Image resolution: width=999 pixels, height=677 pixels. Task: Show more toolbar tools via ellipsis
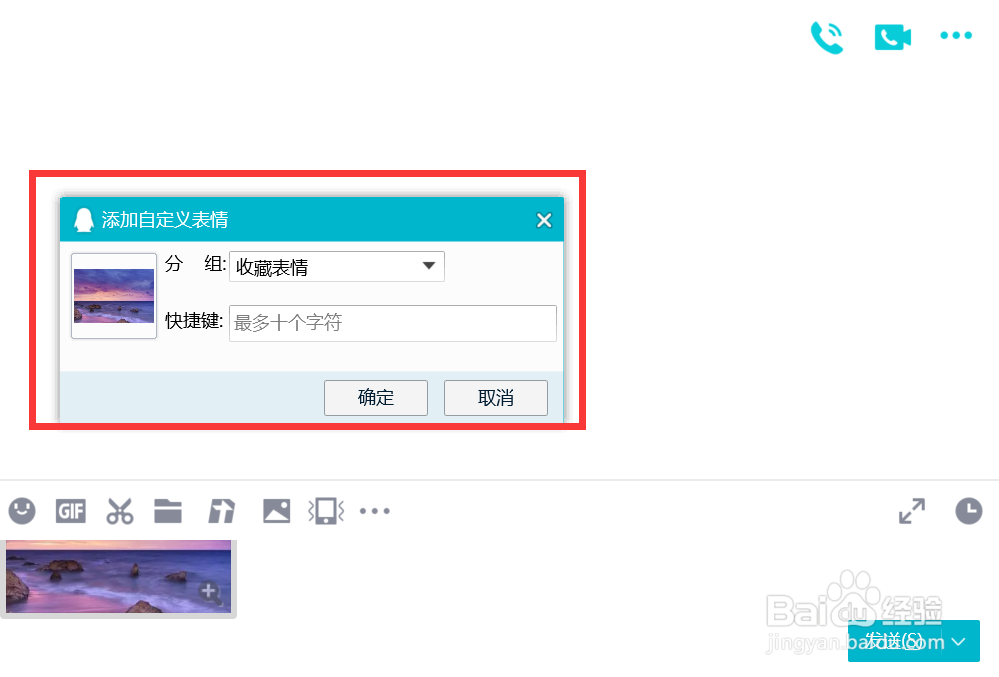(x=375, y=511)
